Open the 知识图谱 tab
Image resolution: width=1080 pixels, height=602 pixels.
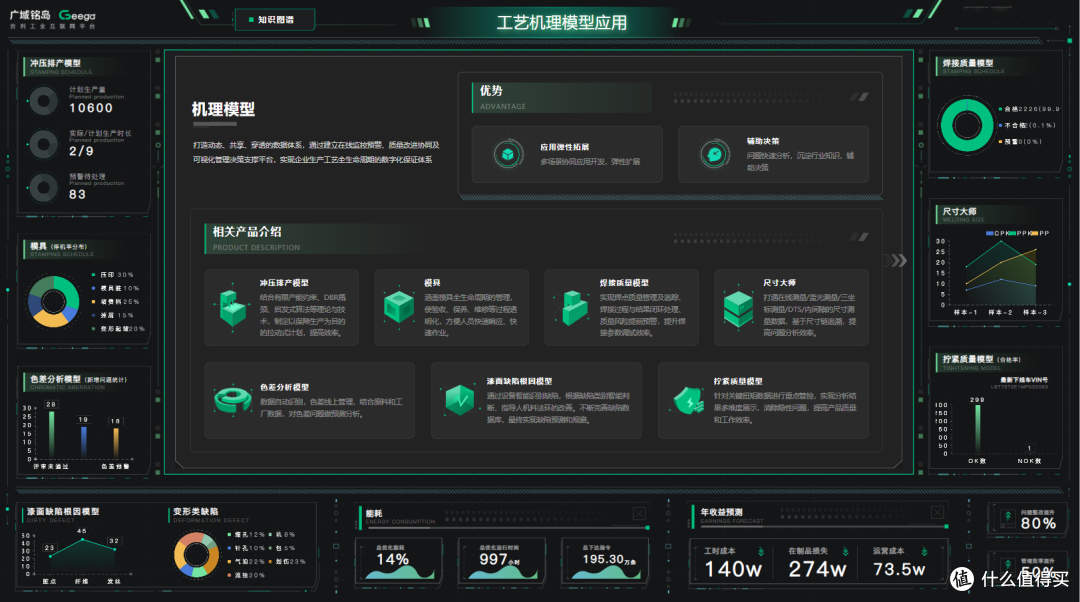(275, 20)
